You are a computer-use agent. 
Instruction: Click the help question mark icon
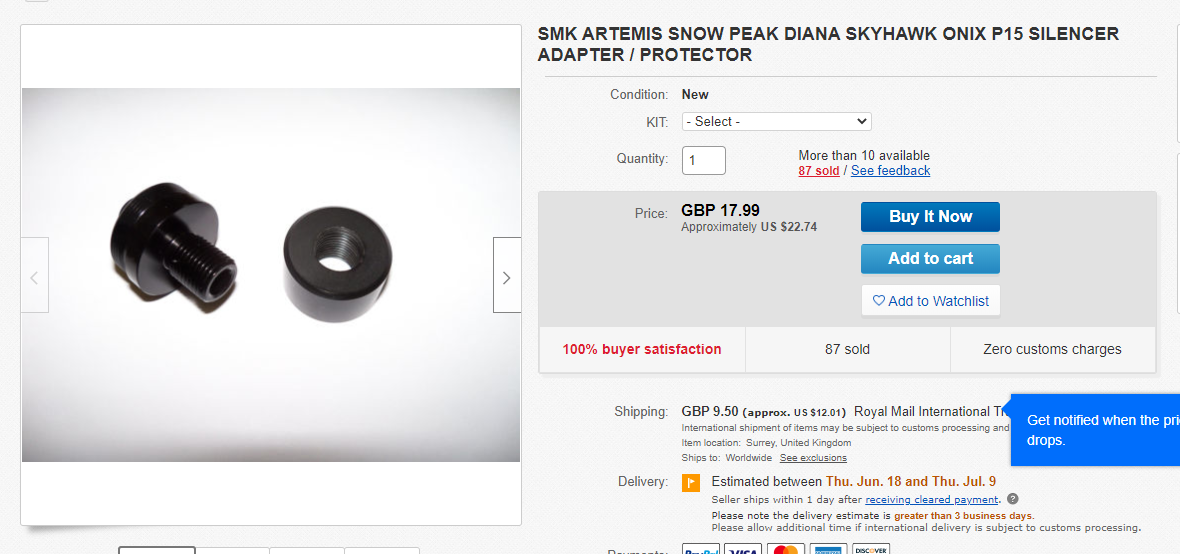coord(1013,499)
